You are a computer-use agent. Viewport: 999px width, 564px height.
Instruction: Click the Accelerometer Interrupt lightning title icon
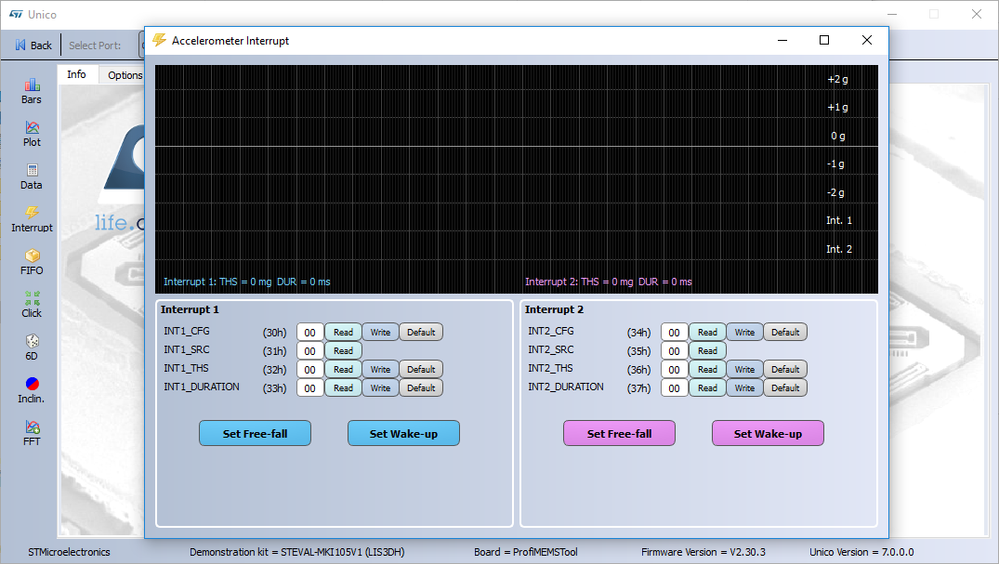[x=159, y=40]
